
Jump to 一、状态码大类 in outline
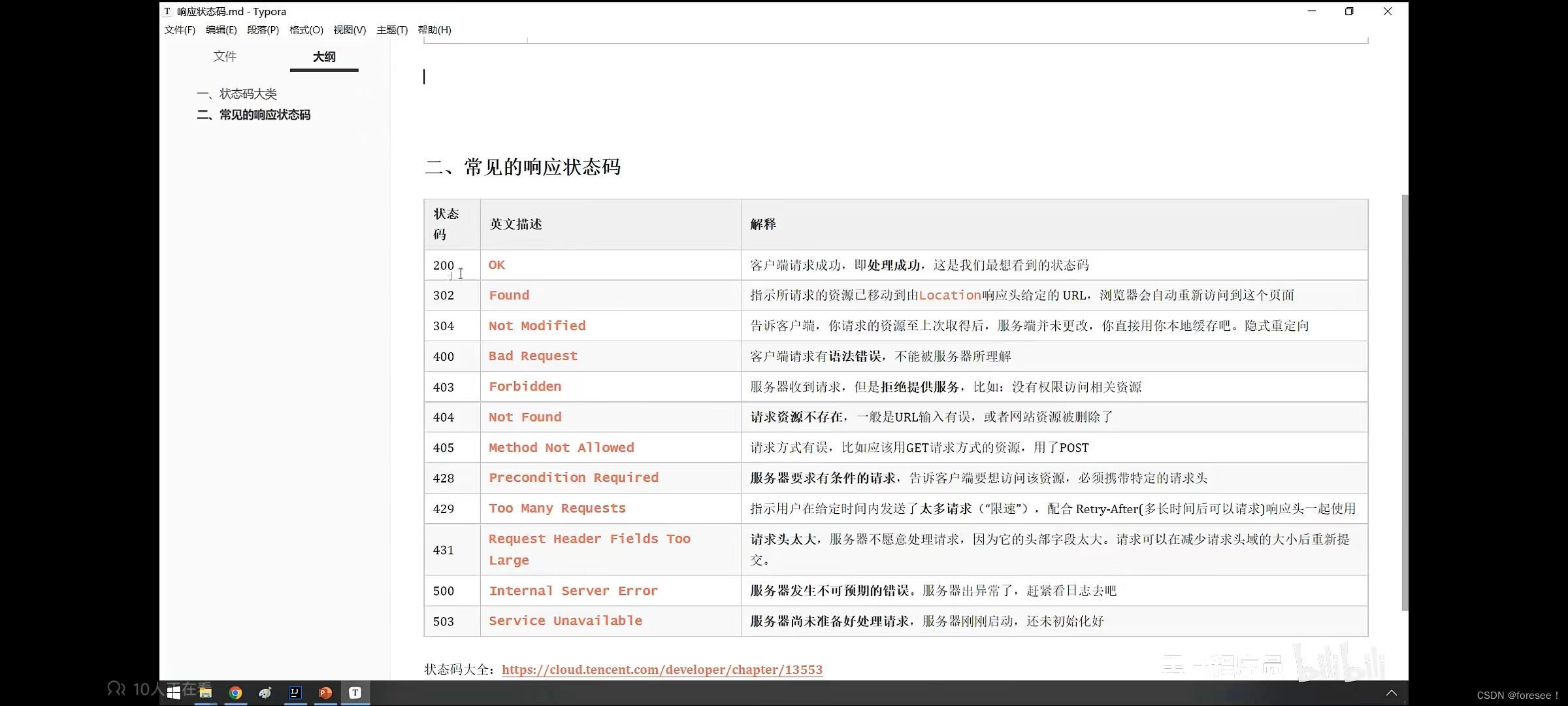[x=237, y=94]
